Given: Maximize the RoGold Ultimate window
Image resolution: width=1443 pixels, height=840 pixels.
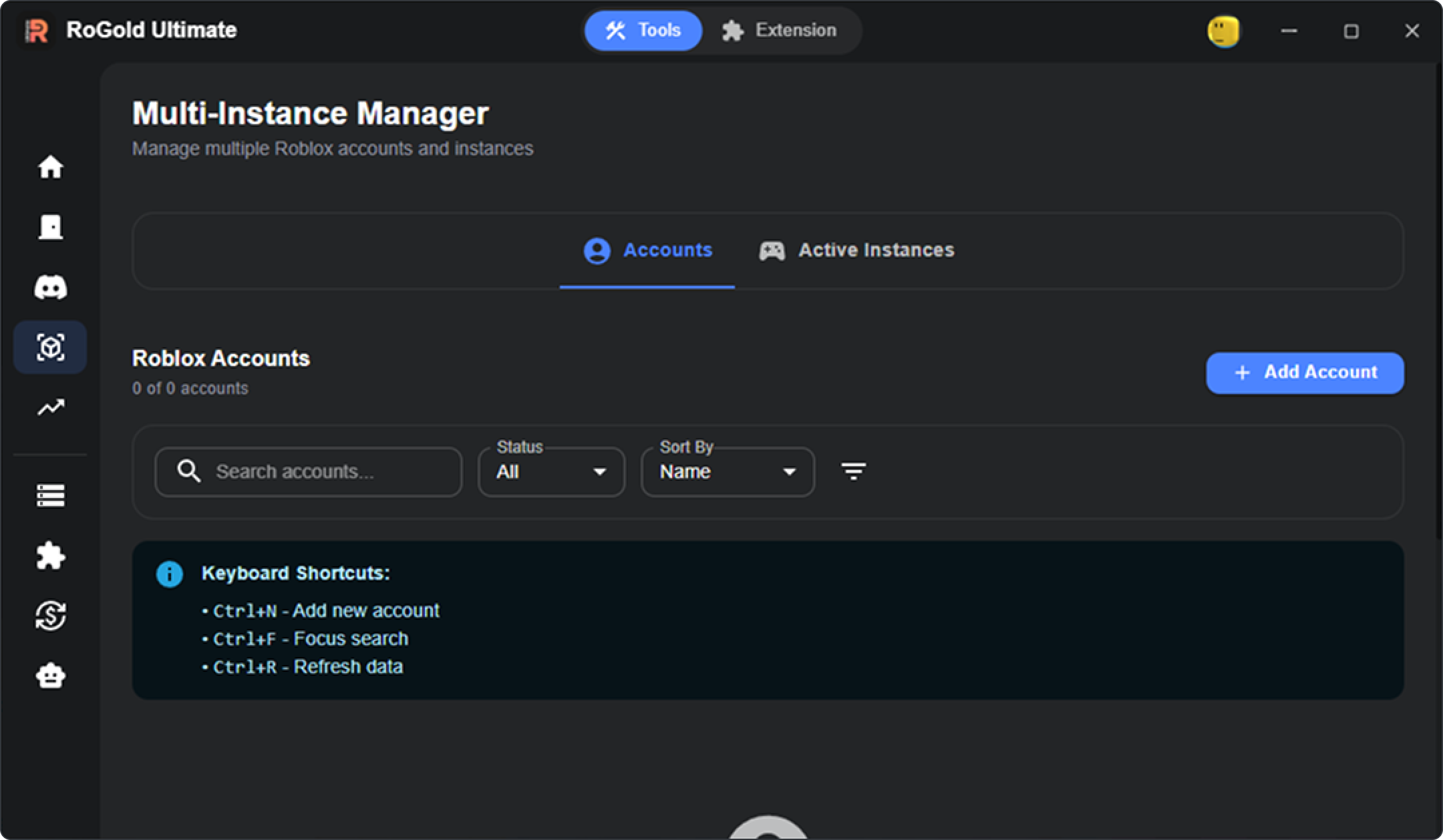Looking at the screenshot, I should point(1351,31).
